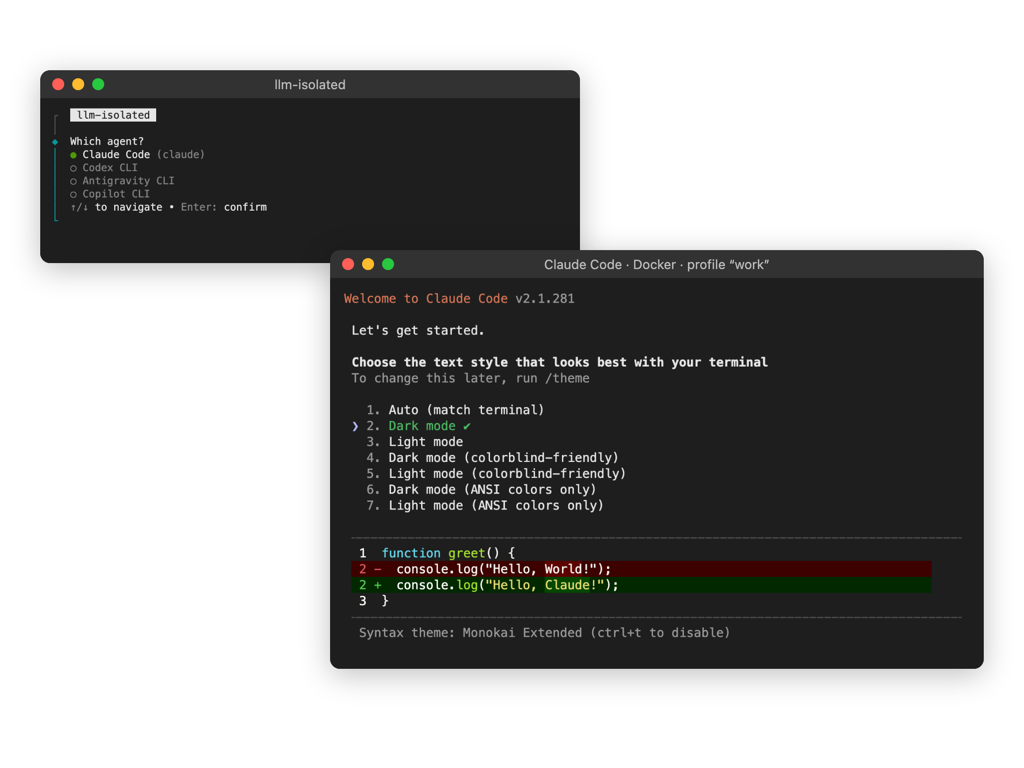Select theme option 1 Auto (match terminal)
Screen dimensions: 1024x768
pos(455,410)
